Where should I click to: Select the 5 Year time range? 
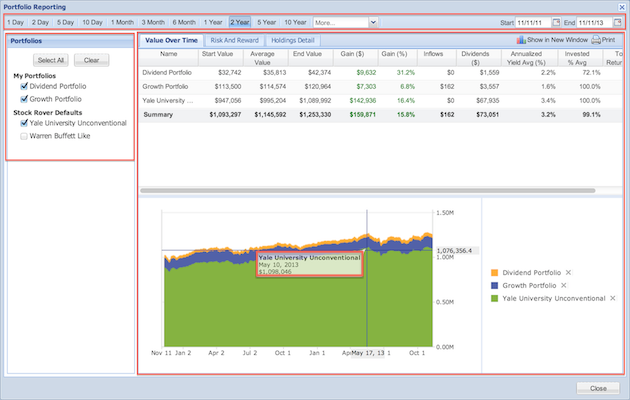click(x=268, y=21)
